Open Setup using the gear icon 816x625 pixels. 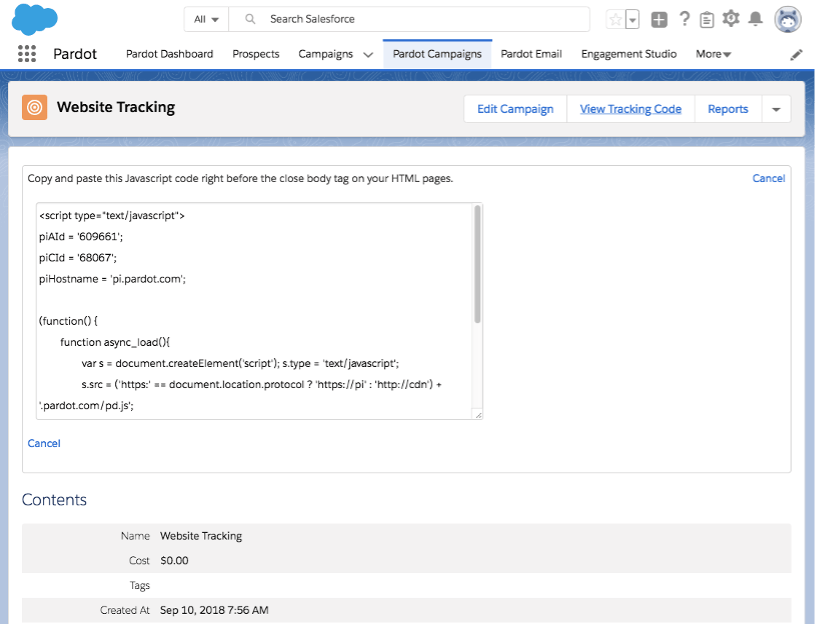(x=732, y=19)
